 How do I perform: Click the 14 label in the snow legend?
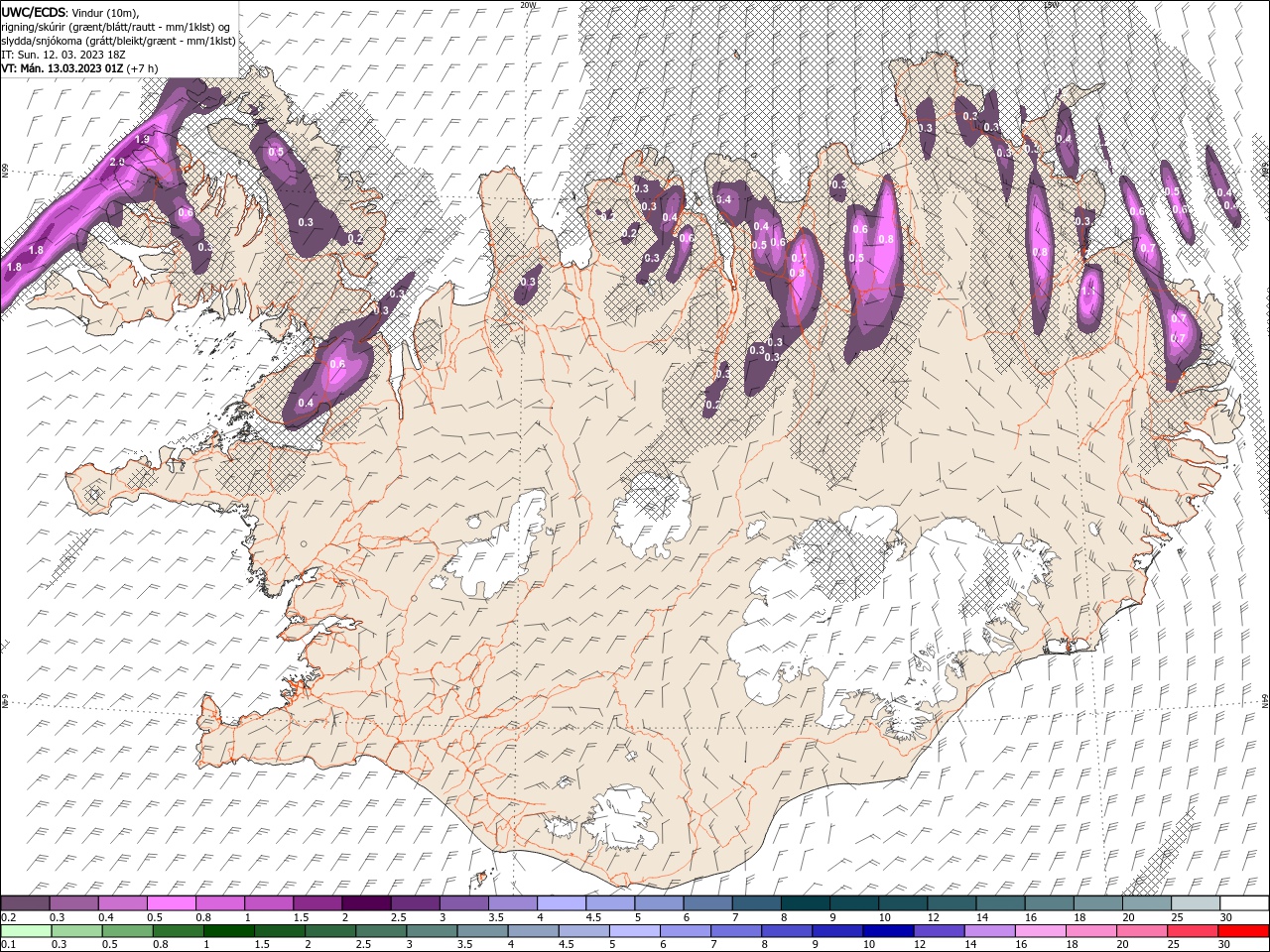click(982, 917)
